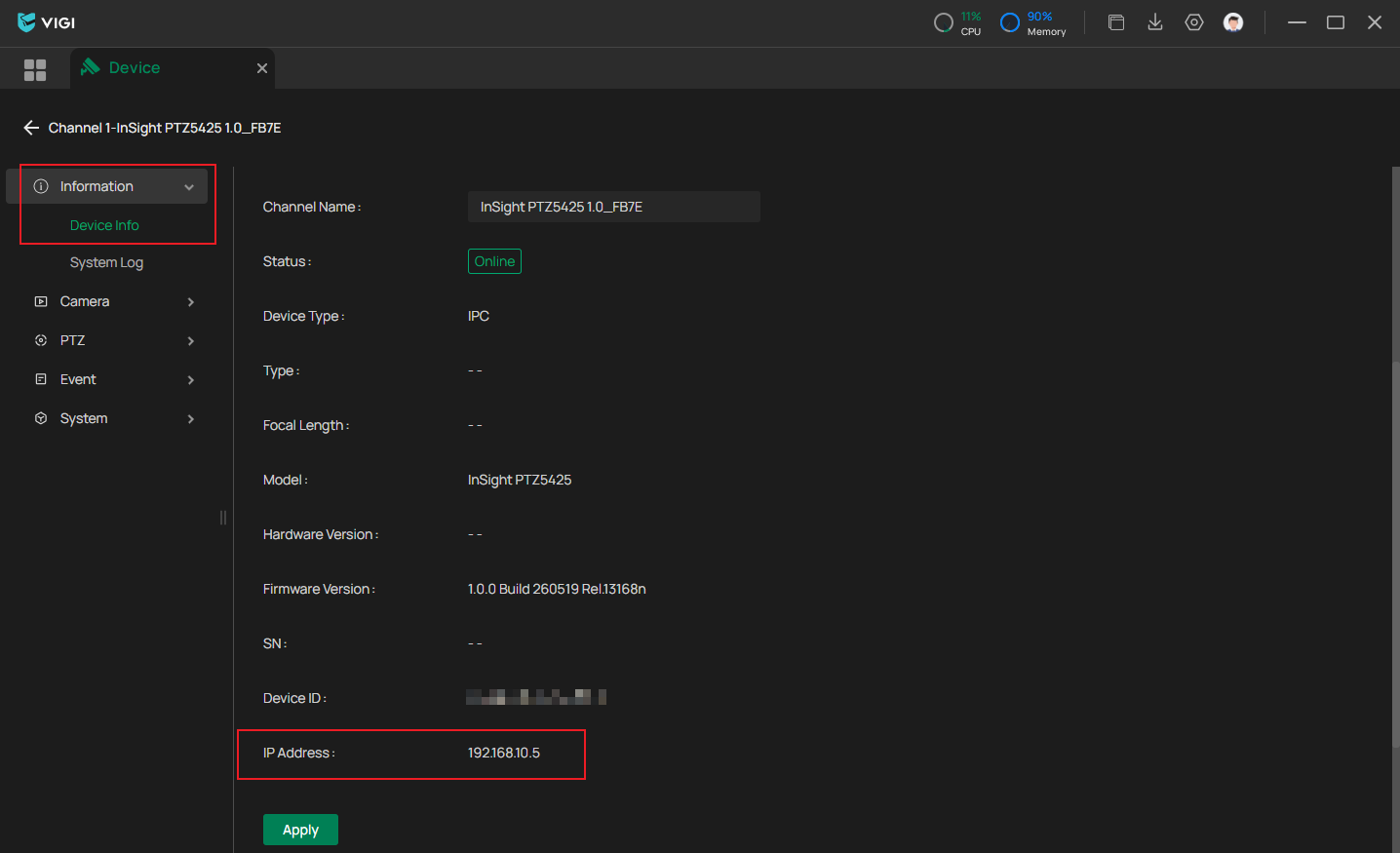Click the VIGI logo
Image resolution: width=1400 pixels, height=853 pixels.
click(x=46, y=21)
